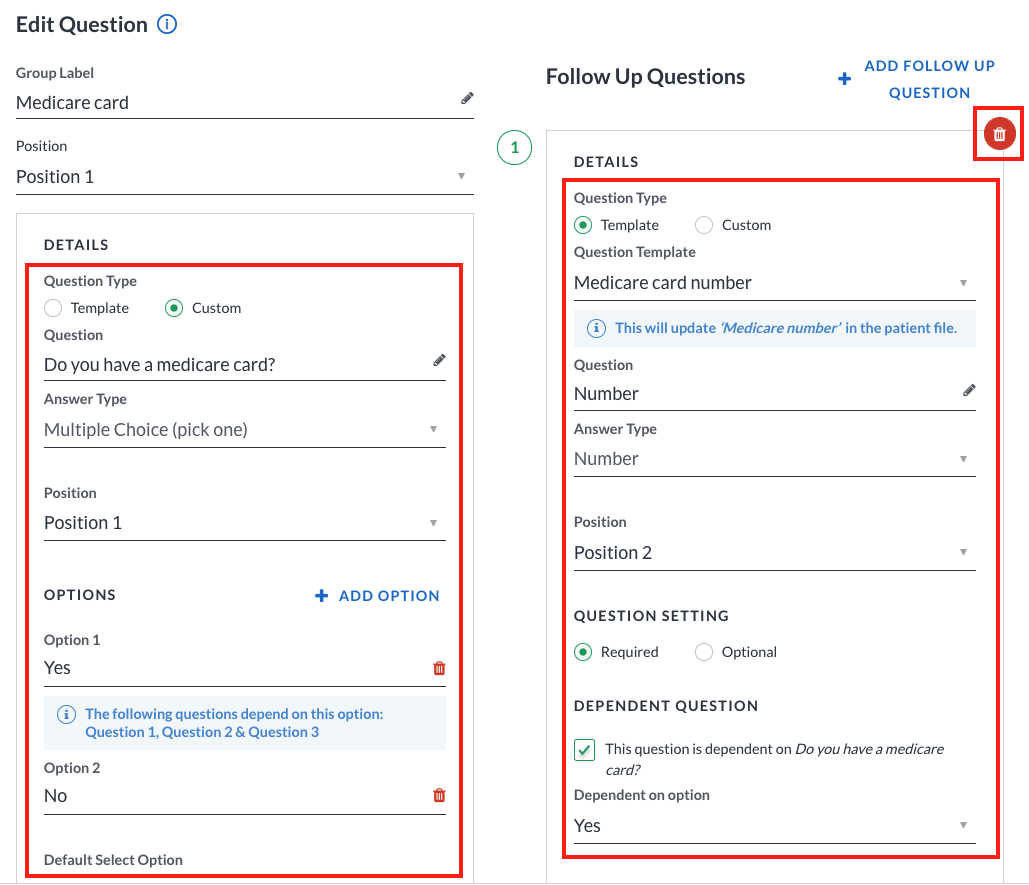The height and width of the screenshot is (885, 1029).
Task: Remove option 'Yes' using its trash icon
Action: [439, 668]
